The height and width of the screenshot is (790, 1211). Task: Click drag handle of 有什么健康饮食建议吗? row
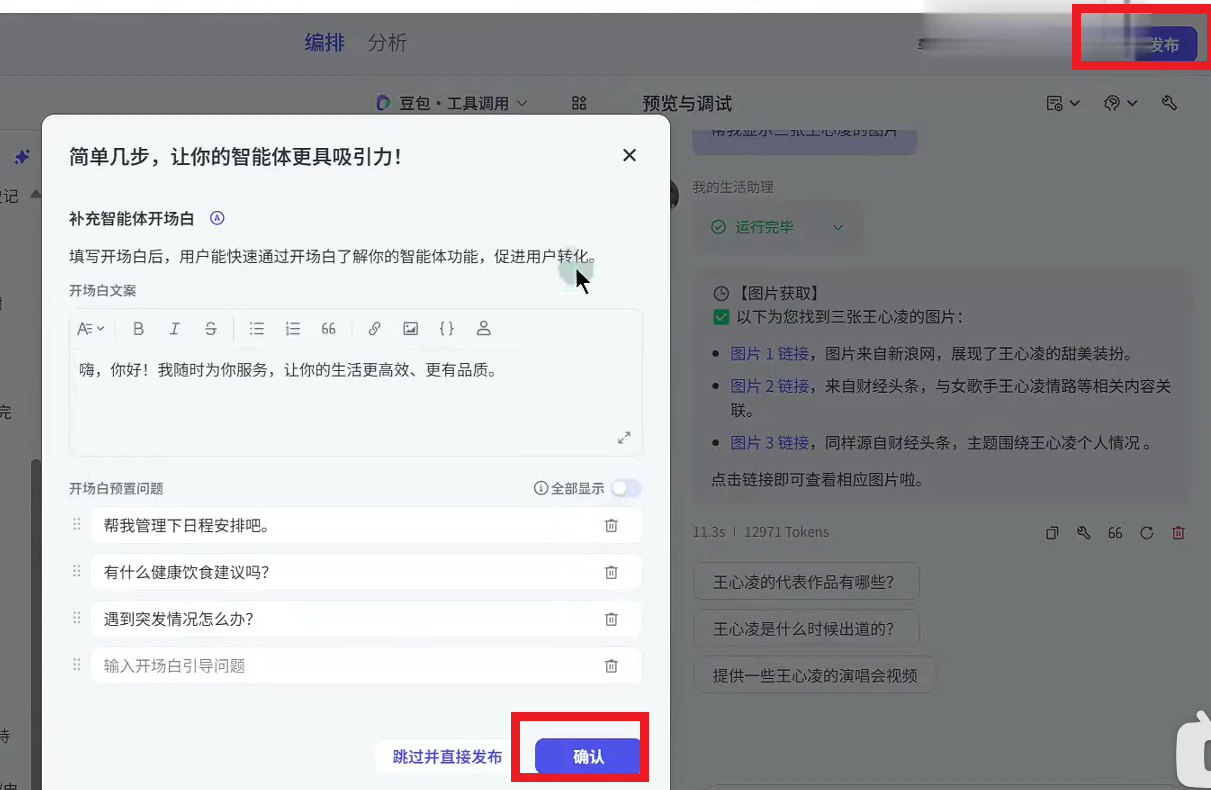[x=77, y=572]
